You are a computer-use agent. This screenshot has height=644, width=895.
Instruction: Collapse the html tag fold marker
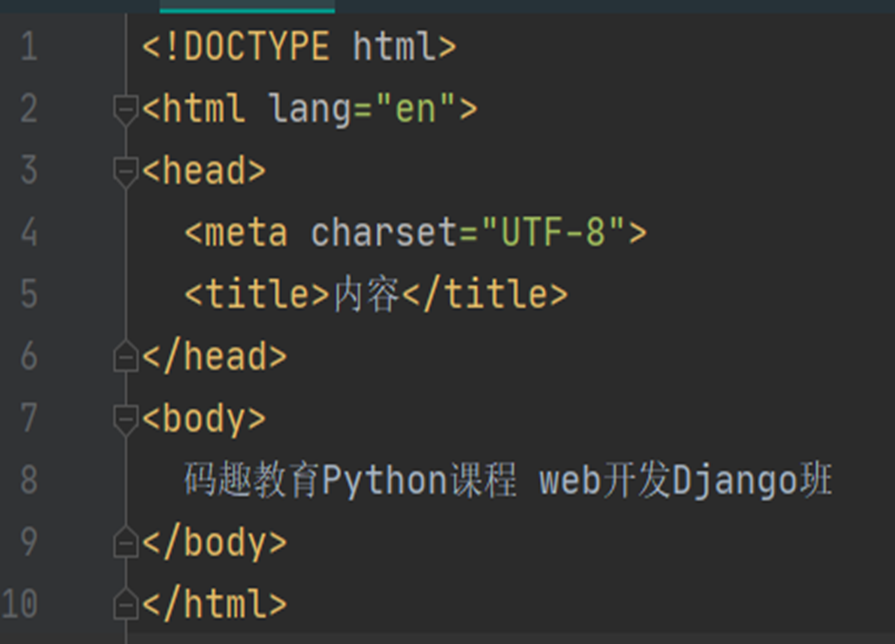click(x=126, y=111)
